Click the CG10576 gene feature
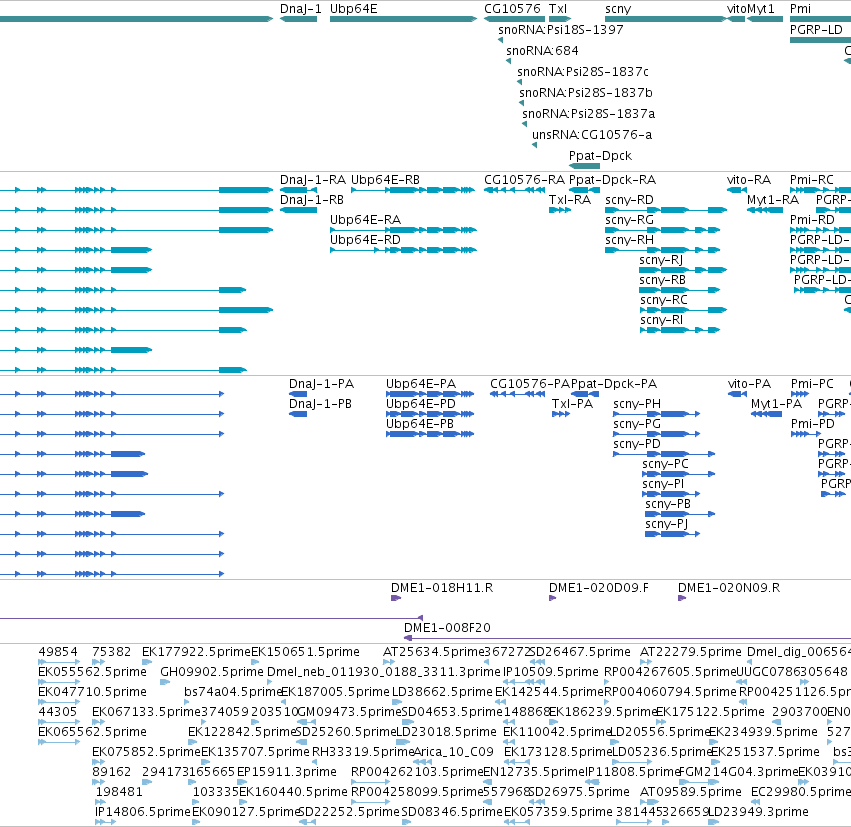The height and width of the screenshot is (827, 851). pos(514,19)
